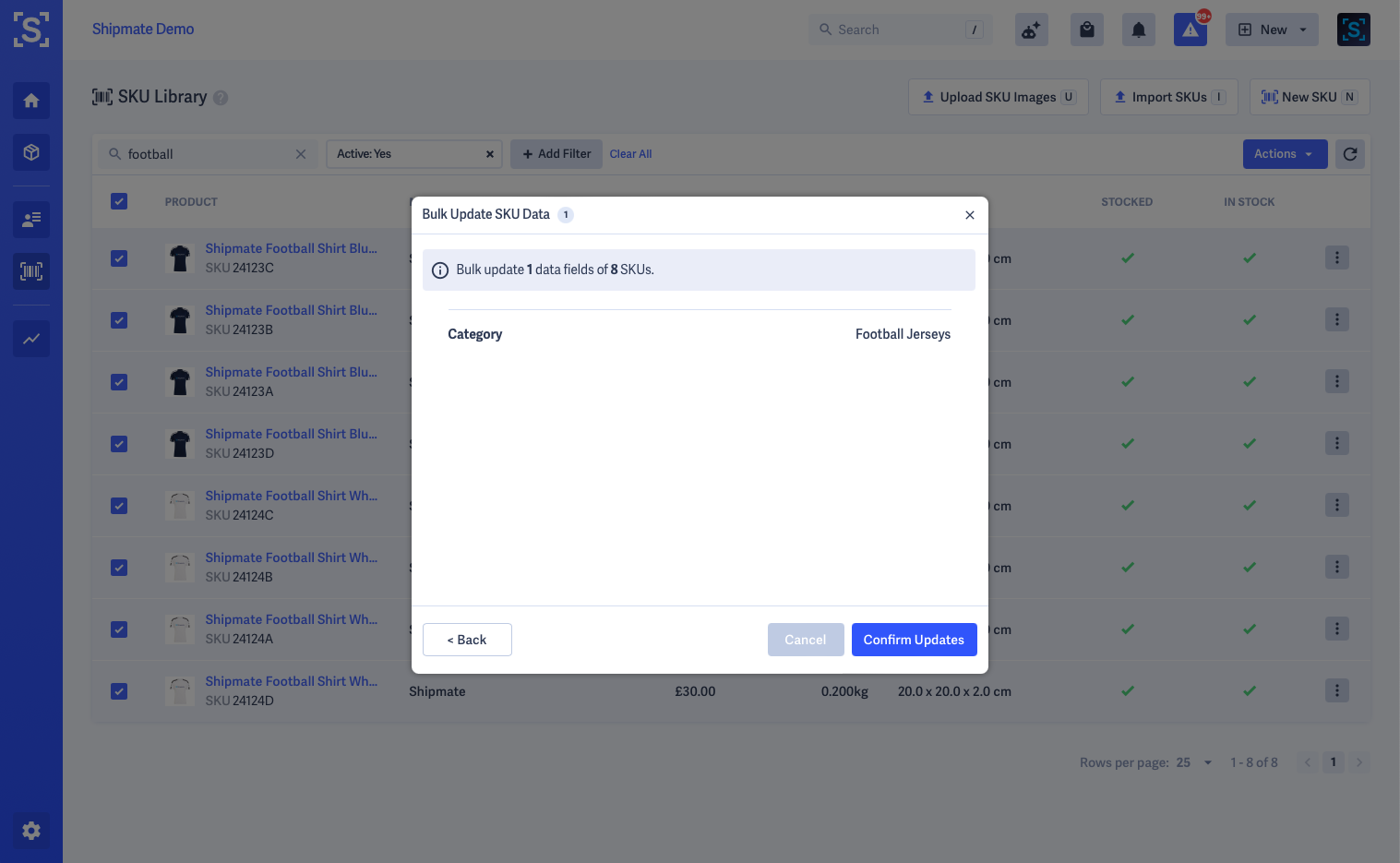Viewport: 1400px width, 863px height.
Task: Click the SKU Library help question icon
Action: [x=221, y=98]
